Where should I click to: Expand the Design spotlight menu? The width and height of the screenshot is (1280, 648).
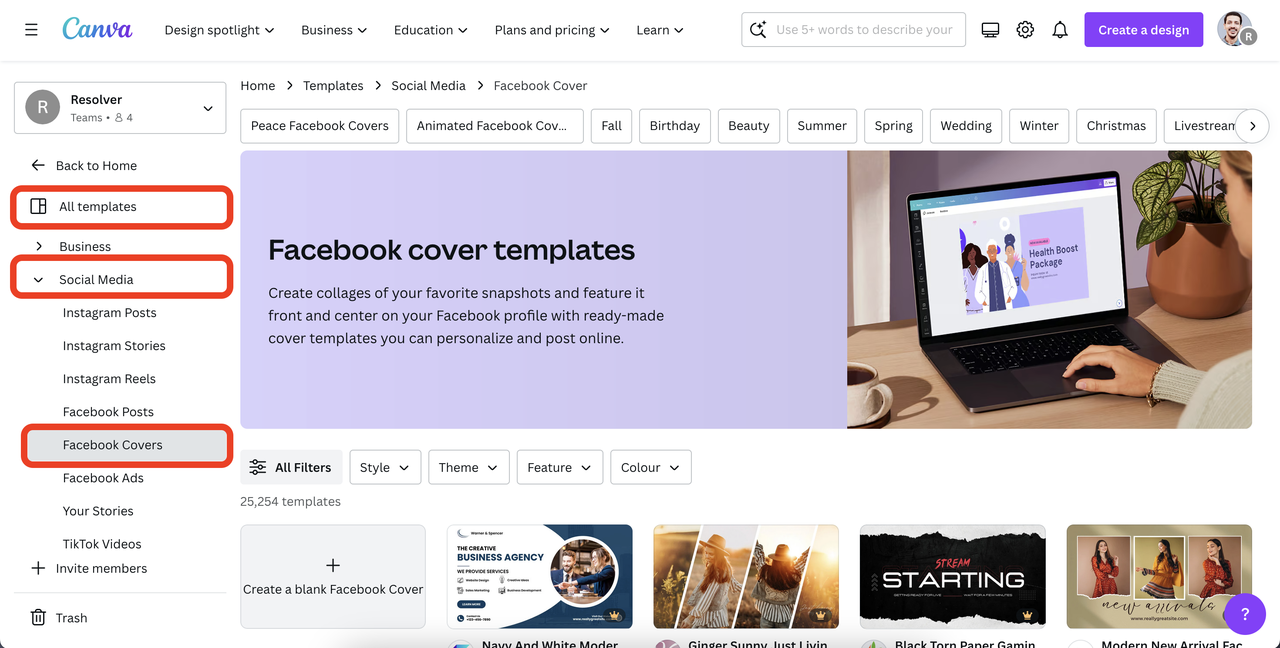click(219, 30)
